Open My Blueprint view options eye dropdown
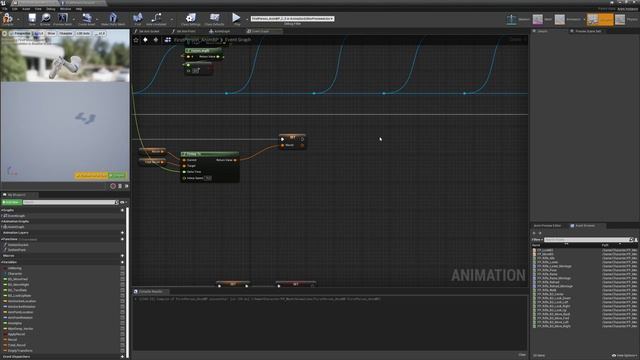The image size is (640, 360). coord(123,202)
